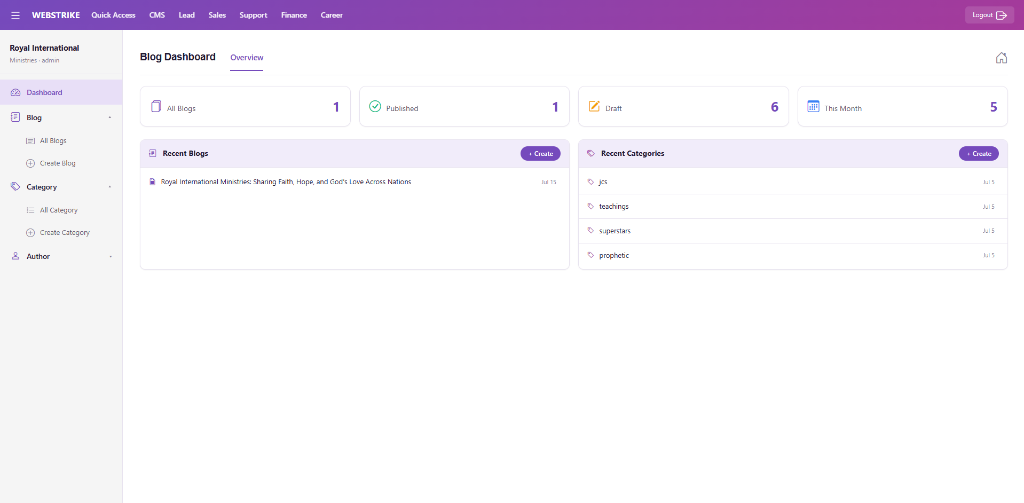Click the Draft pencil icon
The image size is (1024, 503).
point(594,106)
